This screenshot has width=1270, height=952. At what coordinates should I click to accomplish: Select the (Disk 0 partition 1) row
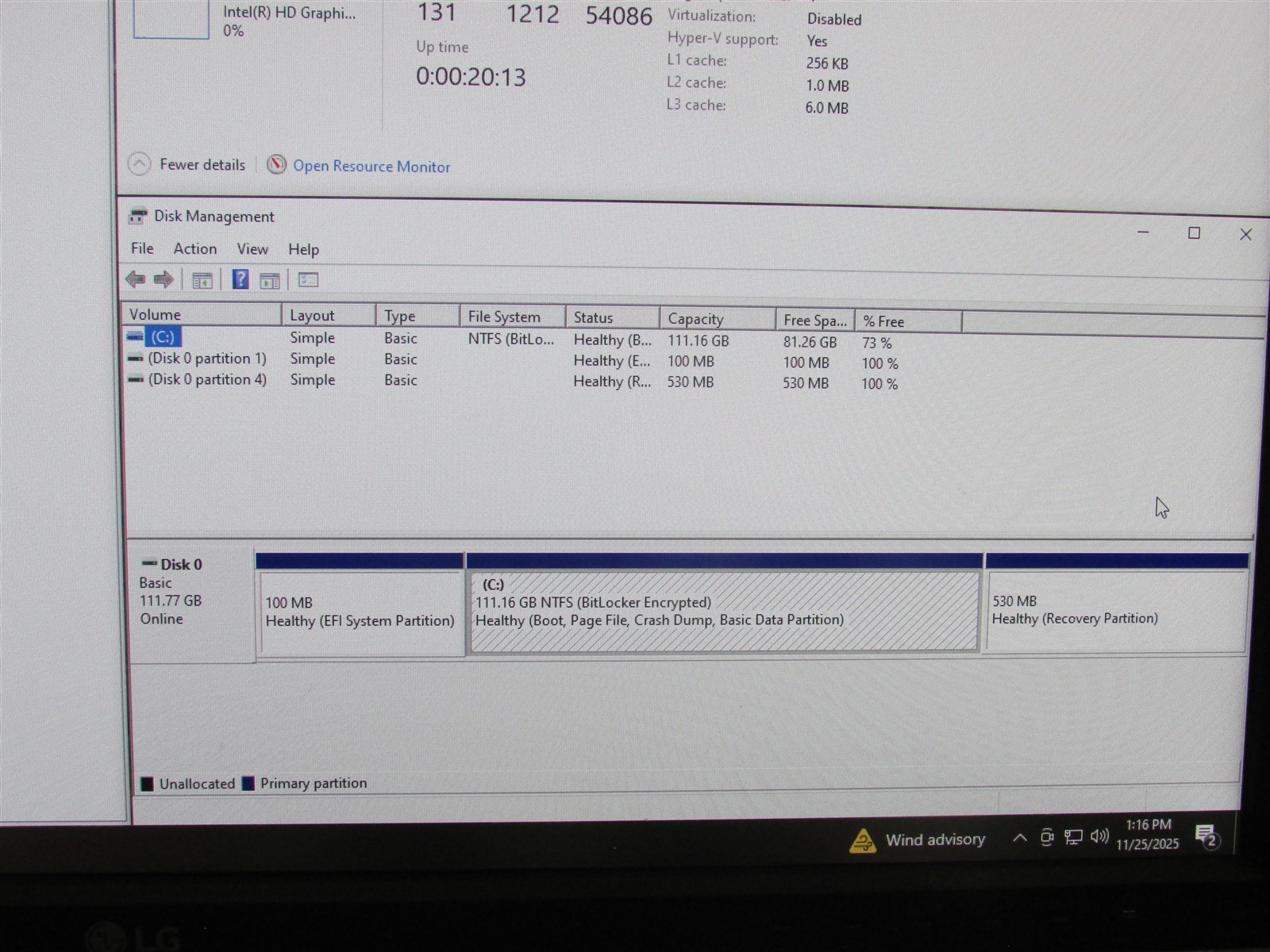[513, 361]
